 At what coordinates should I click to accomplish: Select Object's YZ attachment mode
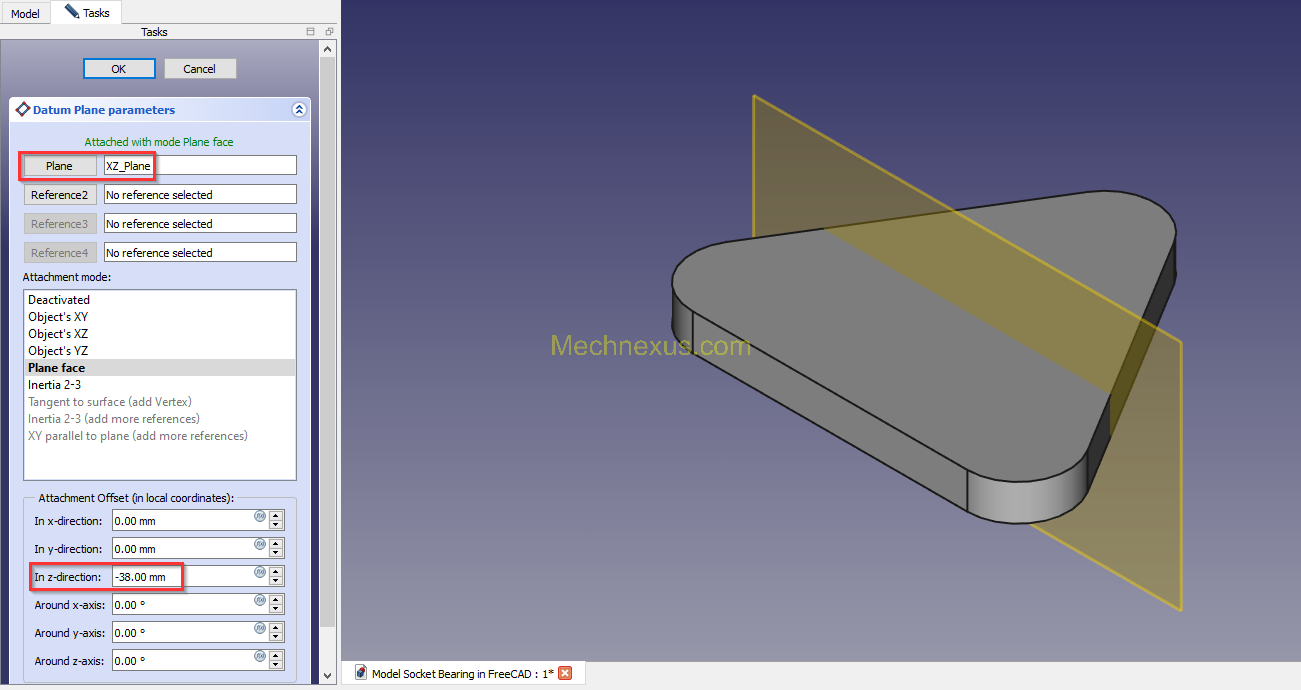point(160,351)
